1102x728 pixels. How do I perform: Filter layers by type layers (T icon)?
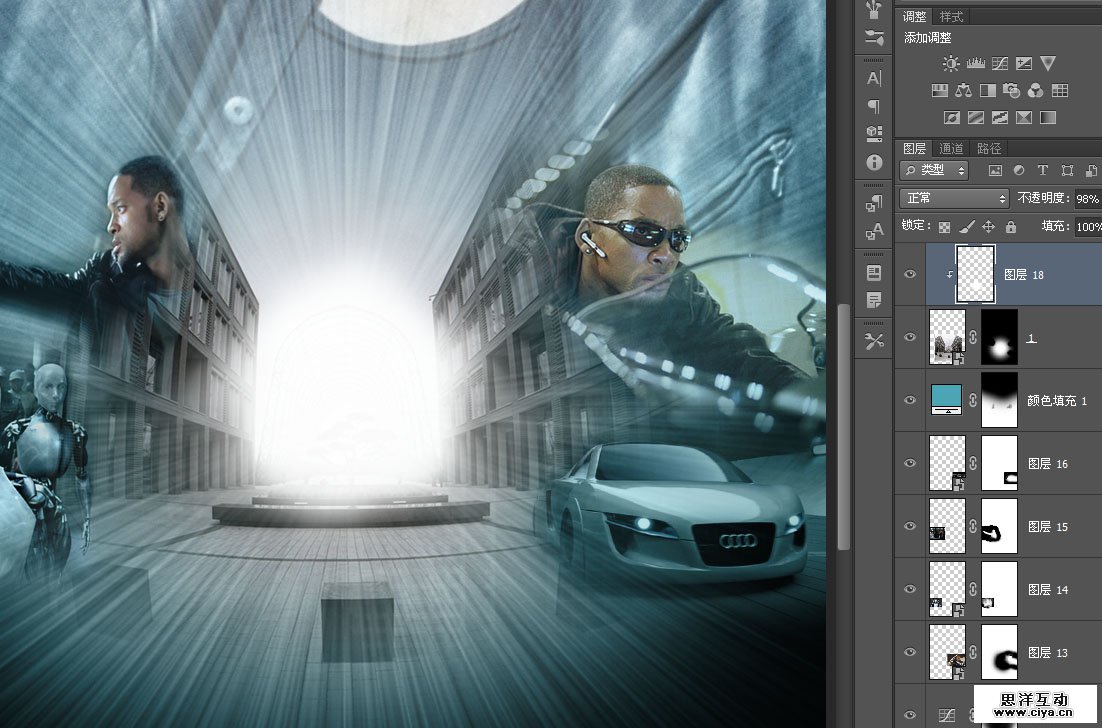[1043, 171]
